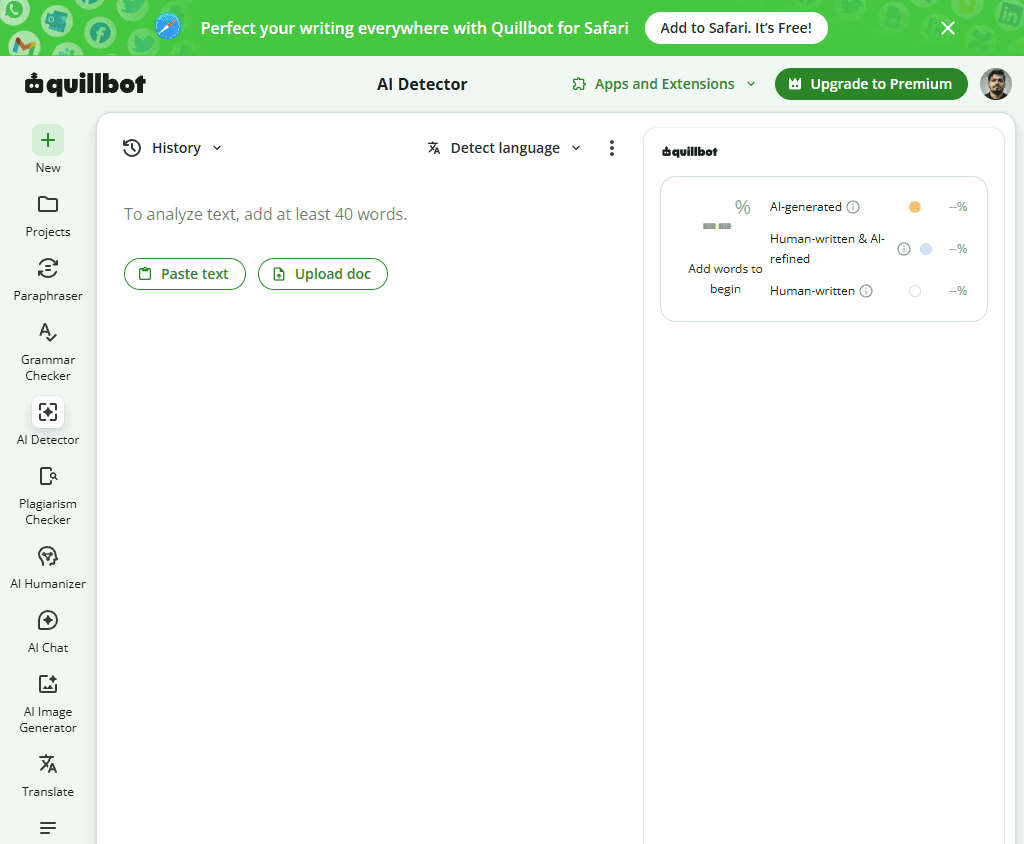This screenshot has height=844, width=1024.
Task: Open the AI Chat tool
Action: [48, 632]
